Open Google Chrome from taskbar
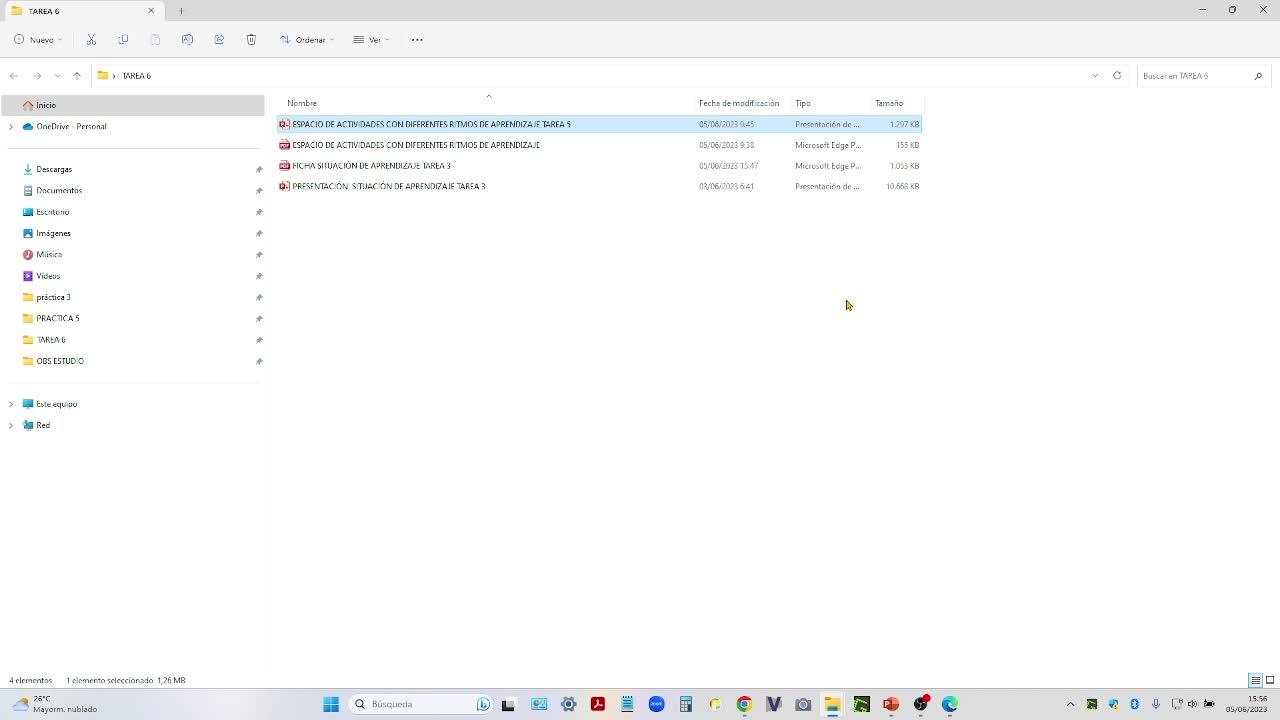The image size is (1280, 720). [744, 704]
